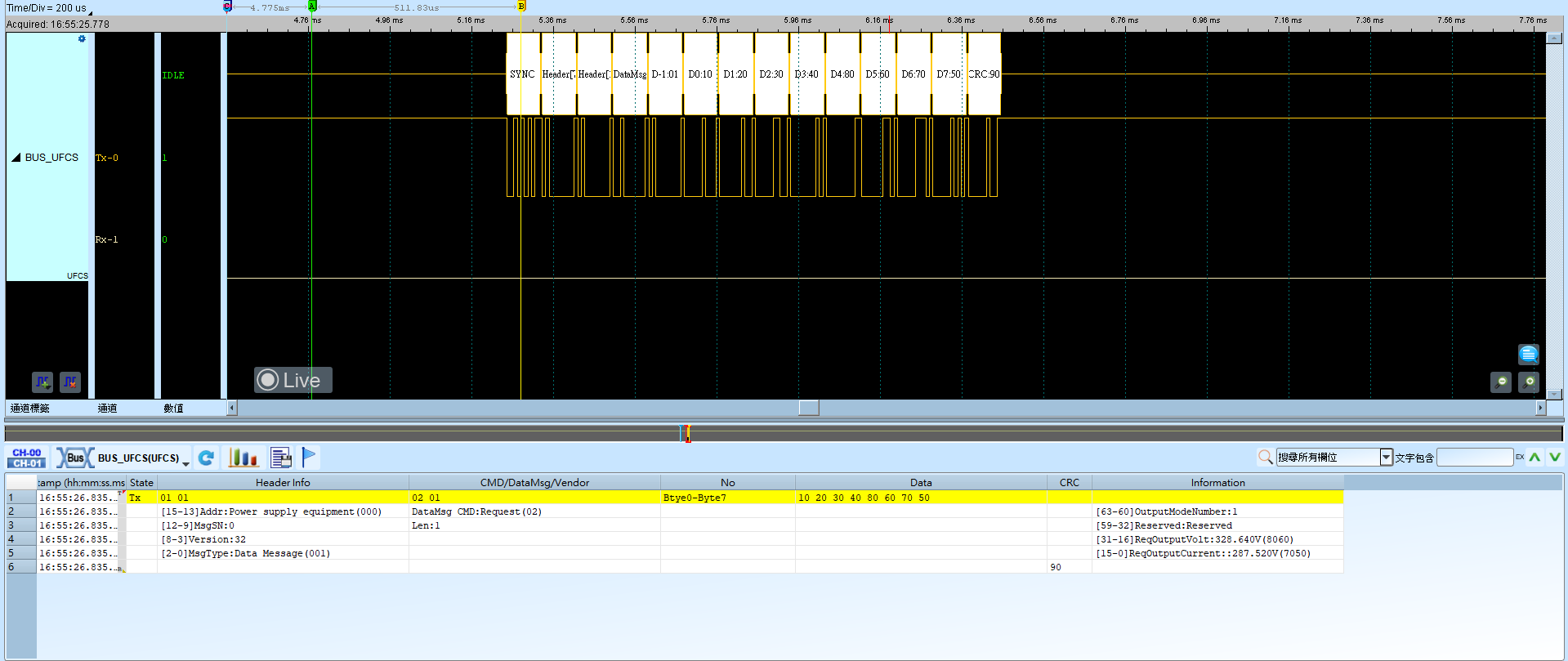1568x661 pixels.
Task: Click the Tx-0 channel label
Action: click(107, 158)
